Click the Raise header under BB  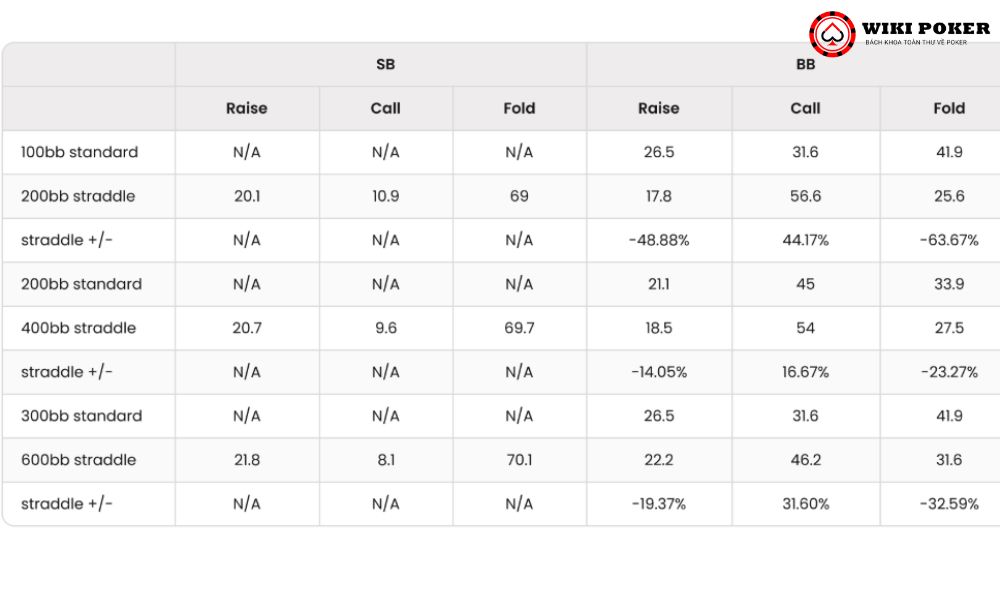point(659,108)
